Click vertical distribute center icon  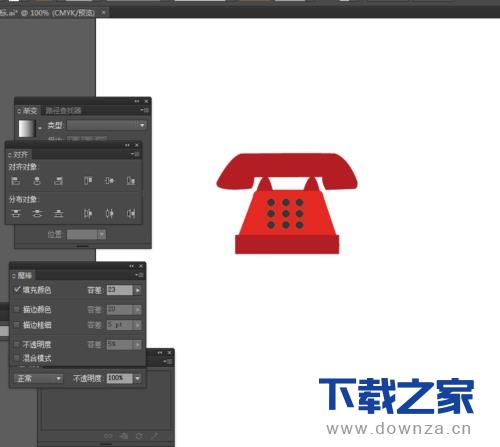pos(37,213)
